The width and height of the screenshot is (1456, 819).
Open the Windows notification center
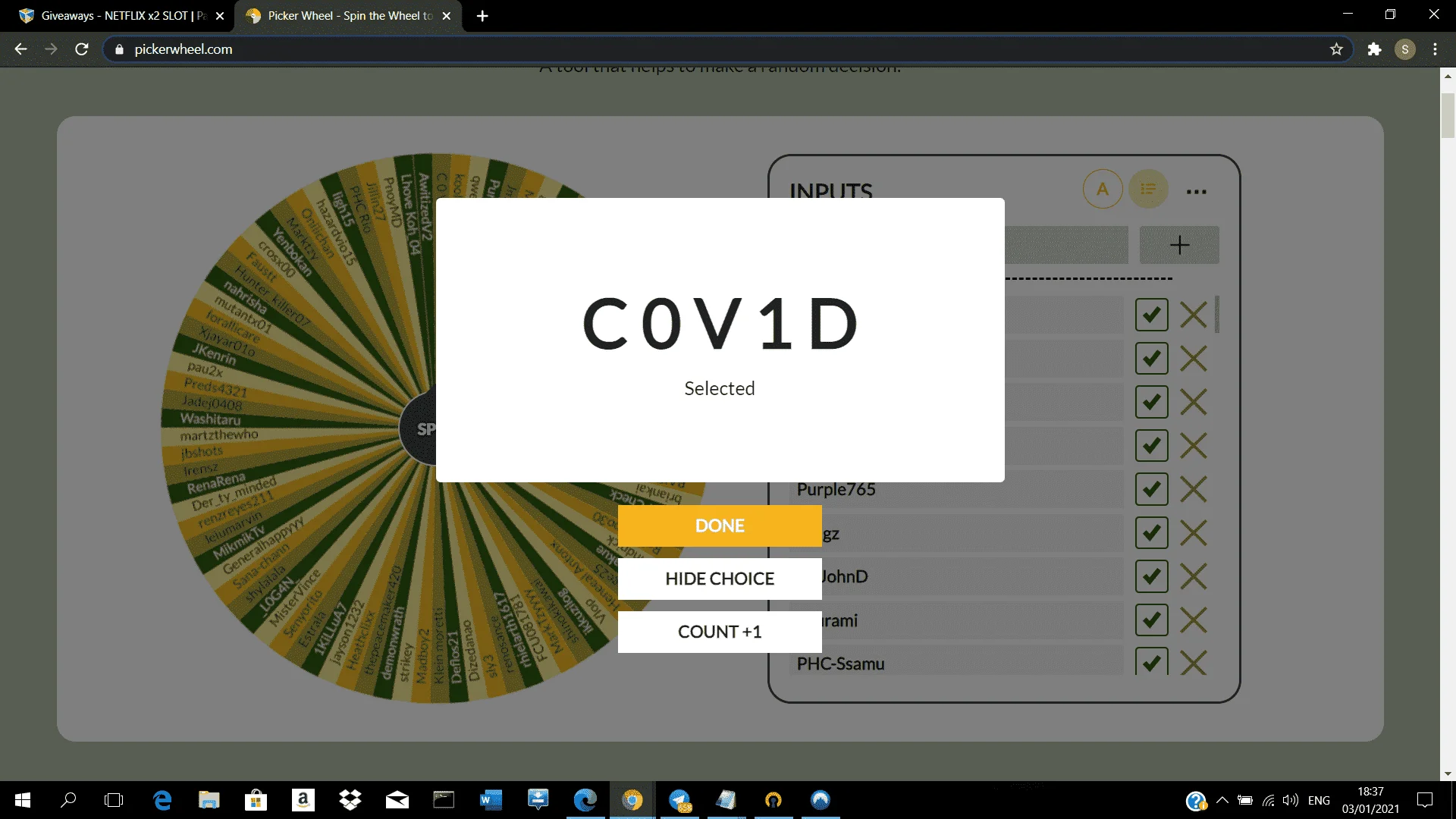[1425, 800]
